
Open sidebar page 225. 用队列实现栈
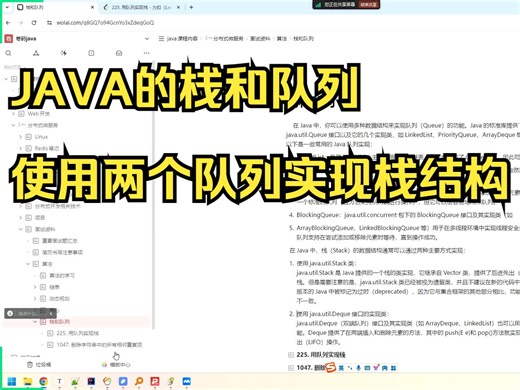pos(77,333)
